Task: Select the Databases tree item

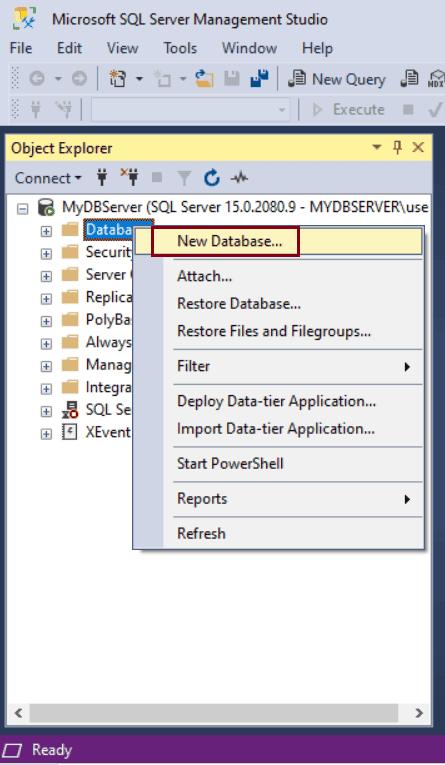Action: [x=109, y=229]
